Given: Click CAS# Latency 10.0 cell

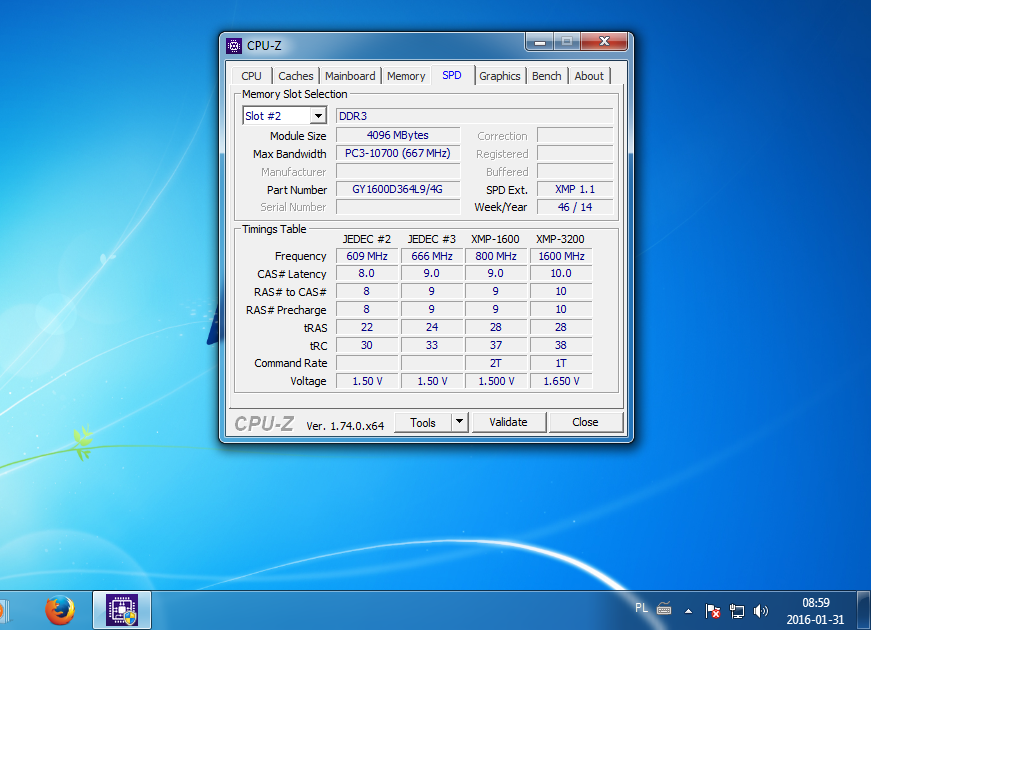Looking at the screenshot, I should pyautogui.click(x=561, y=274).
